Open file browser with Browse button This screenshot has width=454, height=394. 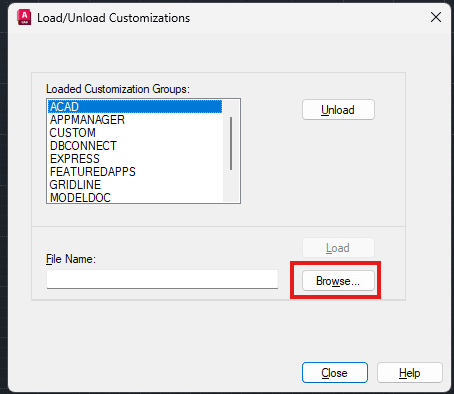pos(338,281)
